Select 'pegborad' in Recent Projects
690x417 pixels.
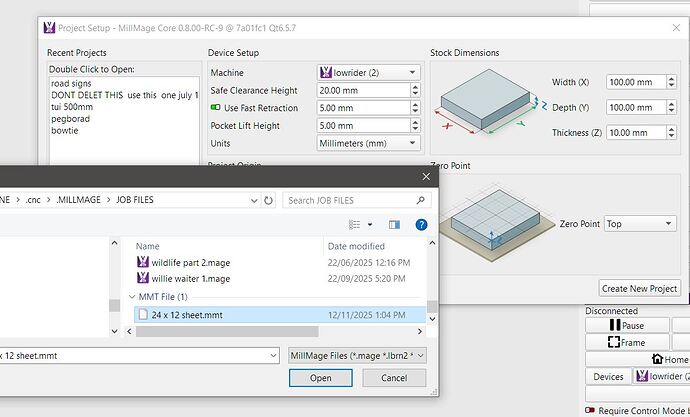click(x=69, y=119)
